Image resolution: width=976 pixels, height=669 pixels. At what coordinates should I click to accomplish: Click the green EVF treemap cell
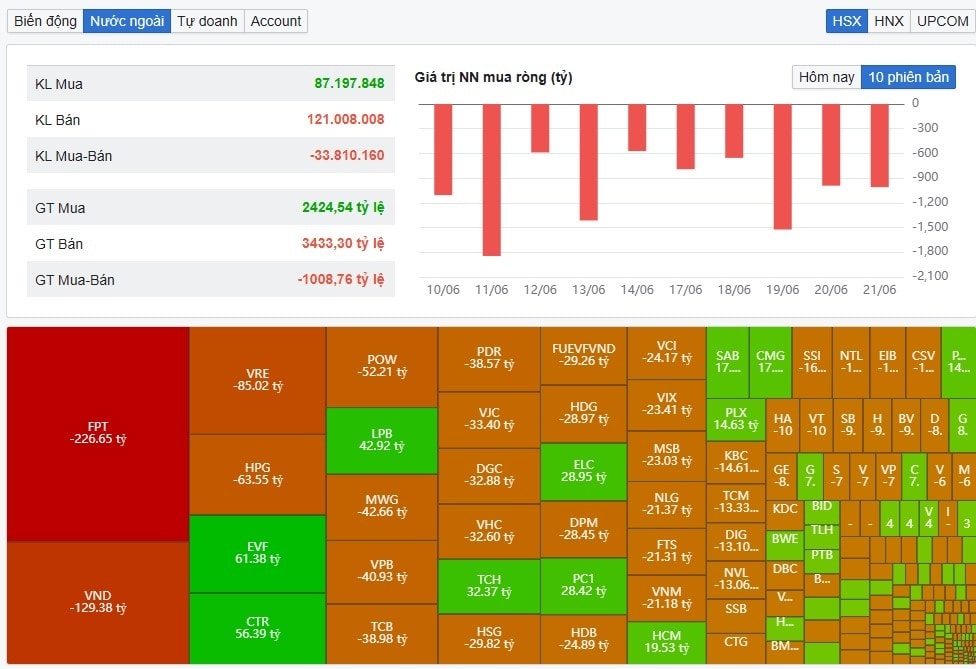[x=258, y=554]
